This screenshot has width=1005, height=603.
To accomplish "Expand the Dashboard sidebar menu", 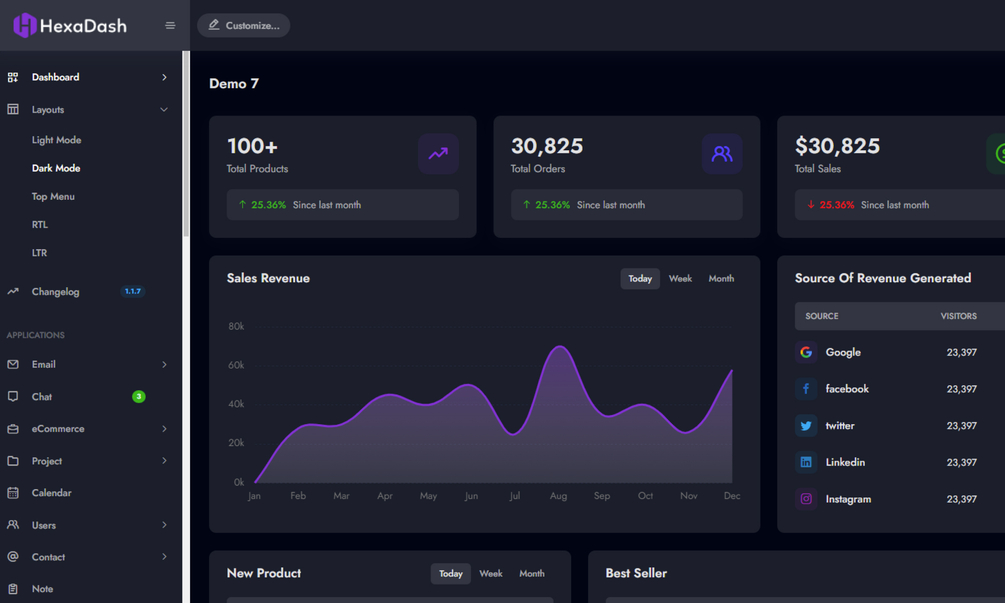I will pos(90,77).
